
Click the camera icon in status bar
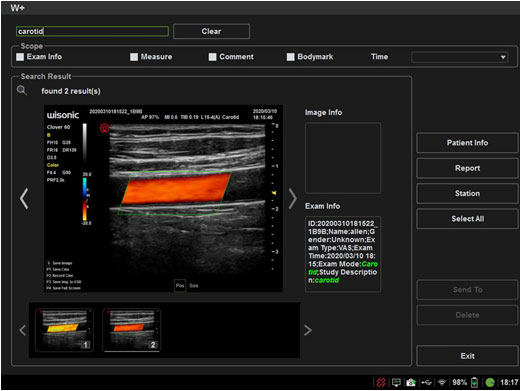[x=411, y=382]
